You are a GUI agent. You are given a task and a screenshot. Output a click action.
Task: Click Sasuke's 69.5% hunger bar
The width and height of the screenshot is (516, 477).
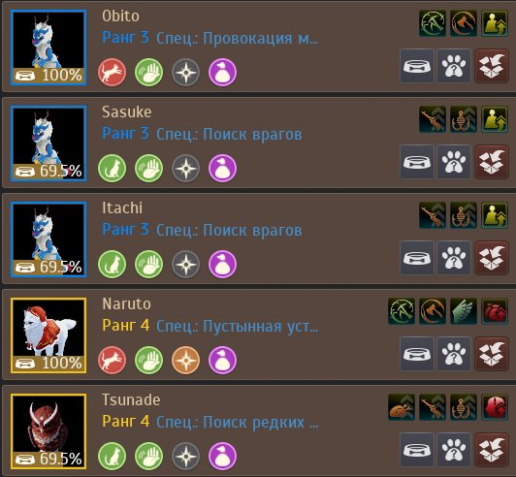click(49, 172)
